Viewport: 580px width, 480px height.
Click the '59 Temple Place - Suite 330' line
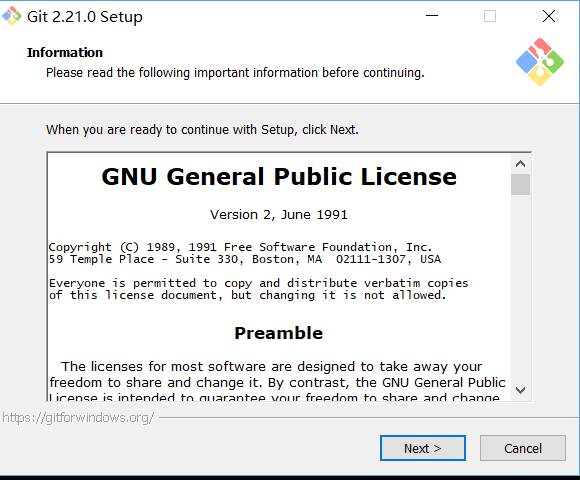[245, 259]
